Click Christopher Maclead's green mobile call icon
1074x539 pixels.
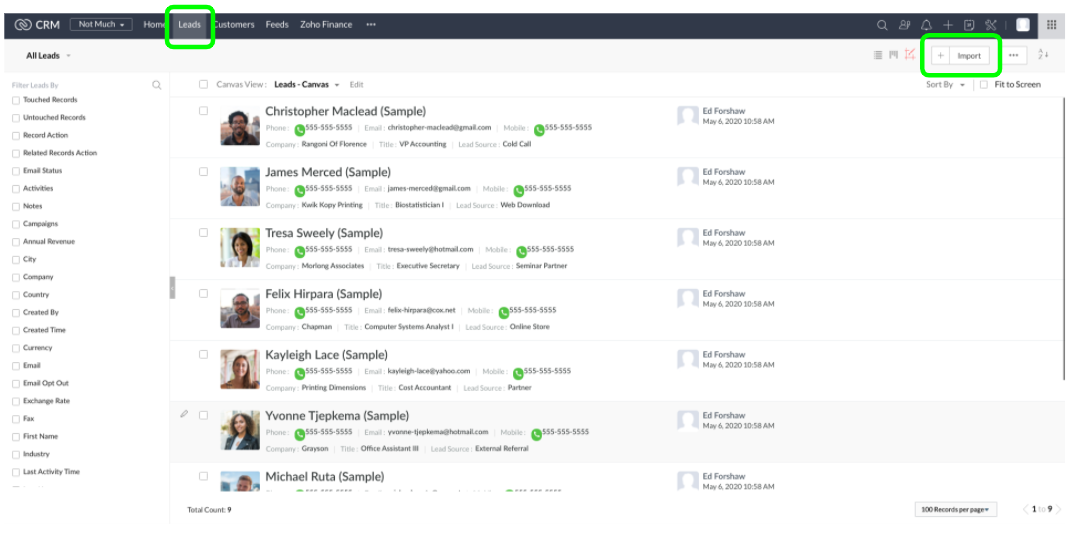[x=539, y=129]
